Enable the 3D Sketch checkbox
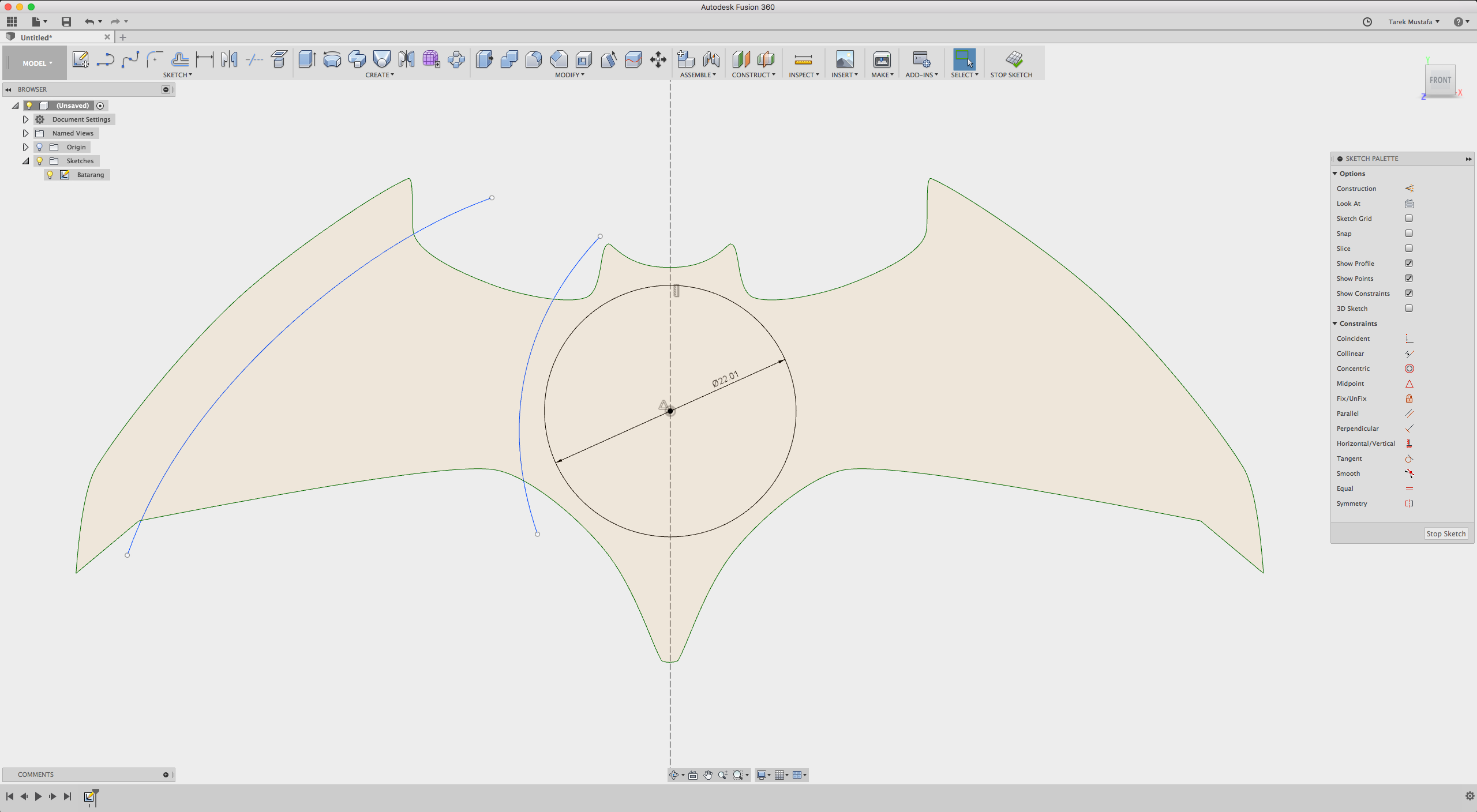Image resolution: width=1477 pixels, height=812 pixels. point(1409,309)
